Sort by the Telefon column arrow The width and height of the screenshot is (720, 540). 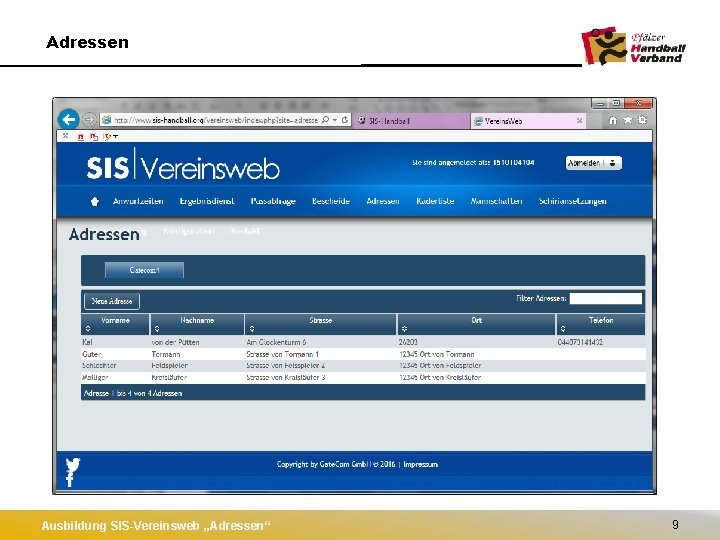tap(563, 329)
